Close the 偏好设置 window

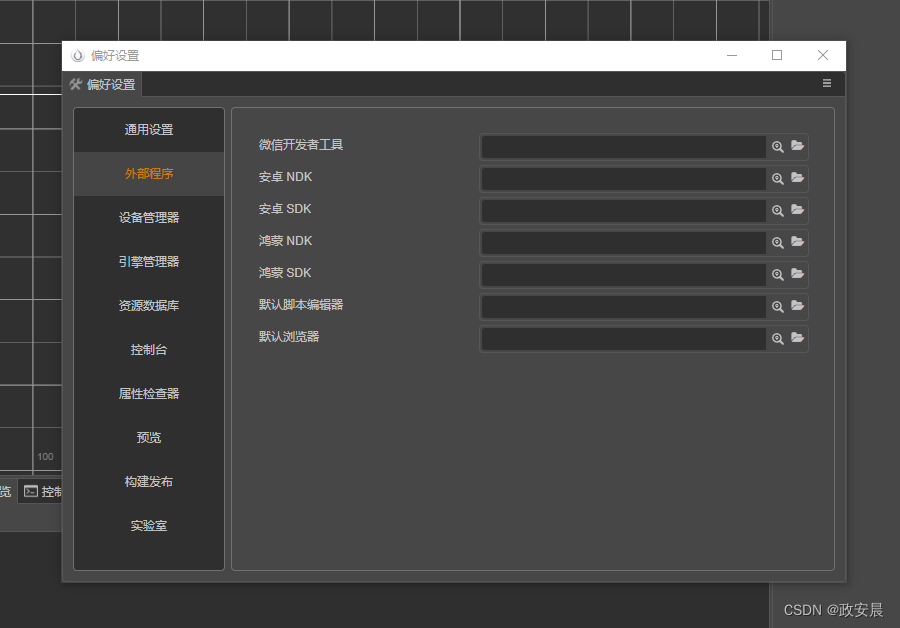[823, 56]
